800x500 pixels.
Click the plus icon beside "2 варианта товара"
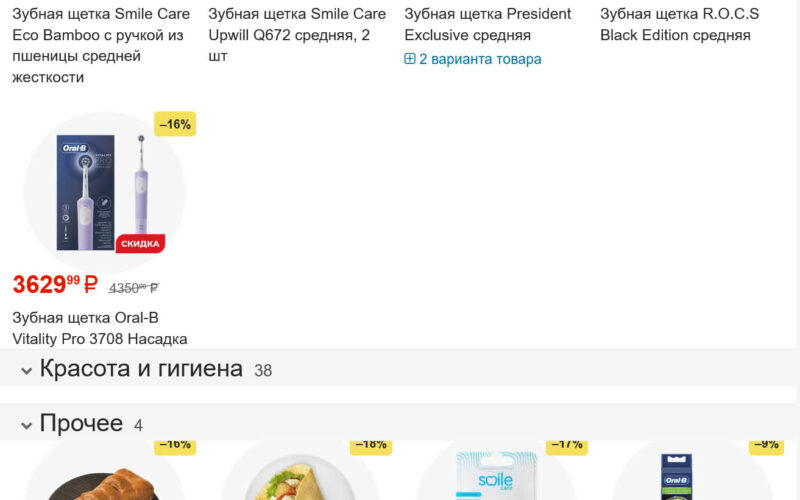tap(410, 59)
